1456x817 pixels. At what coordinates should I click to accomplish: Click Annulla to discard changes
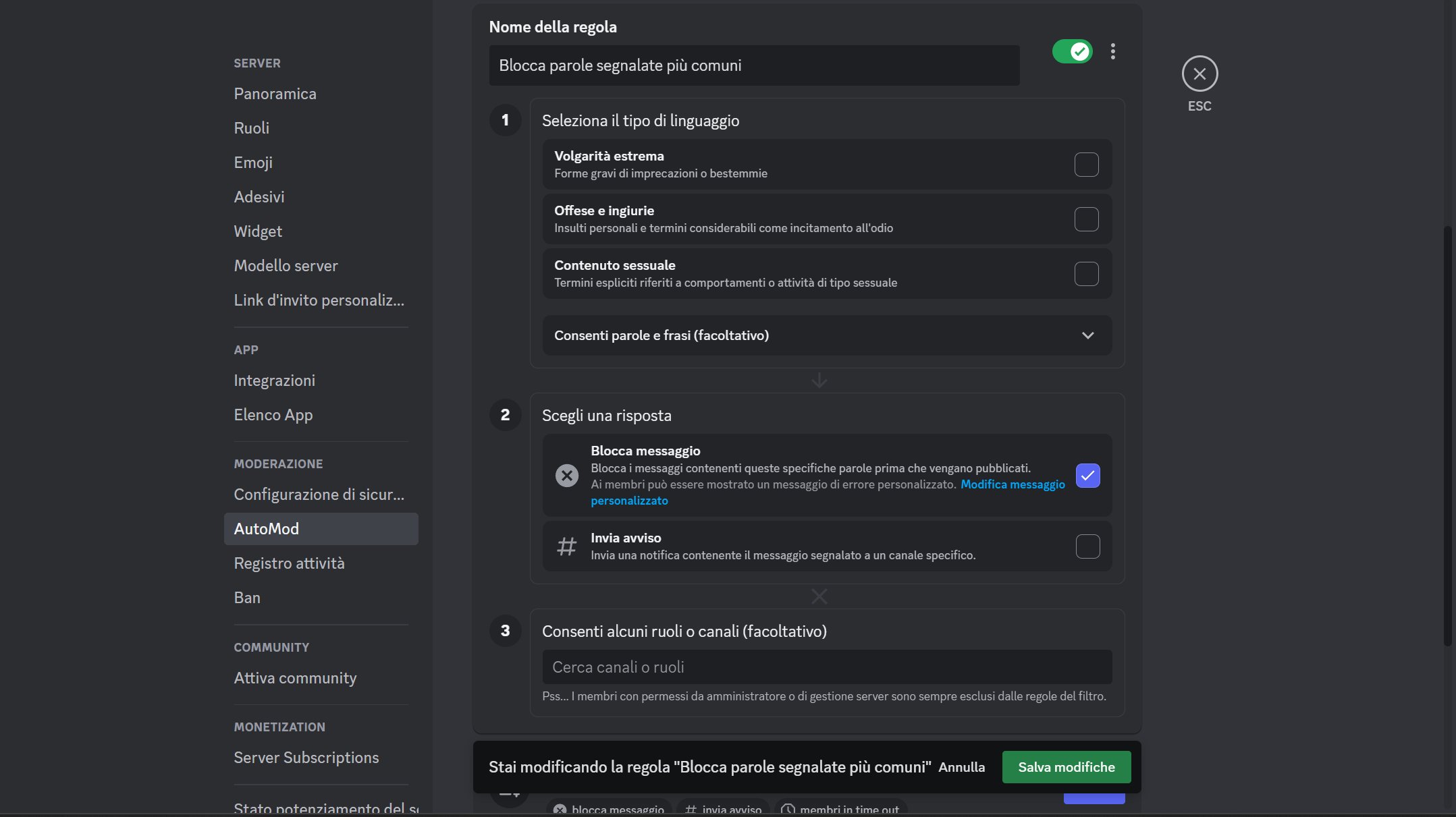click(961, 767)
